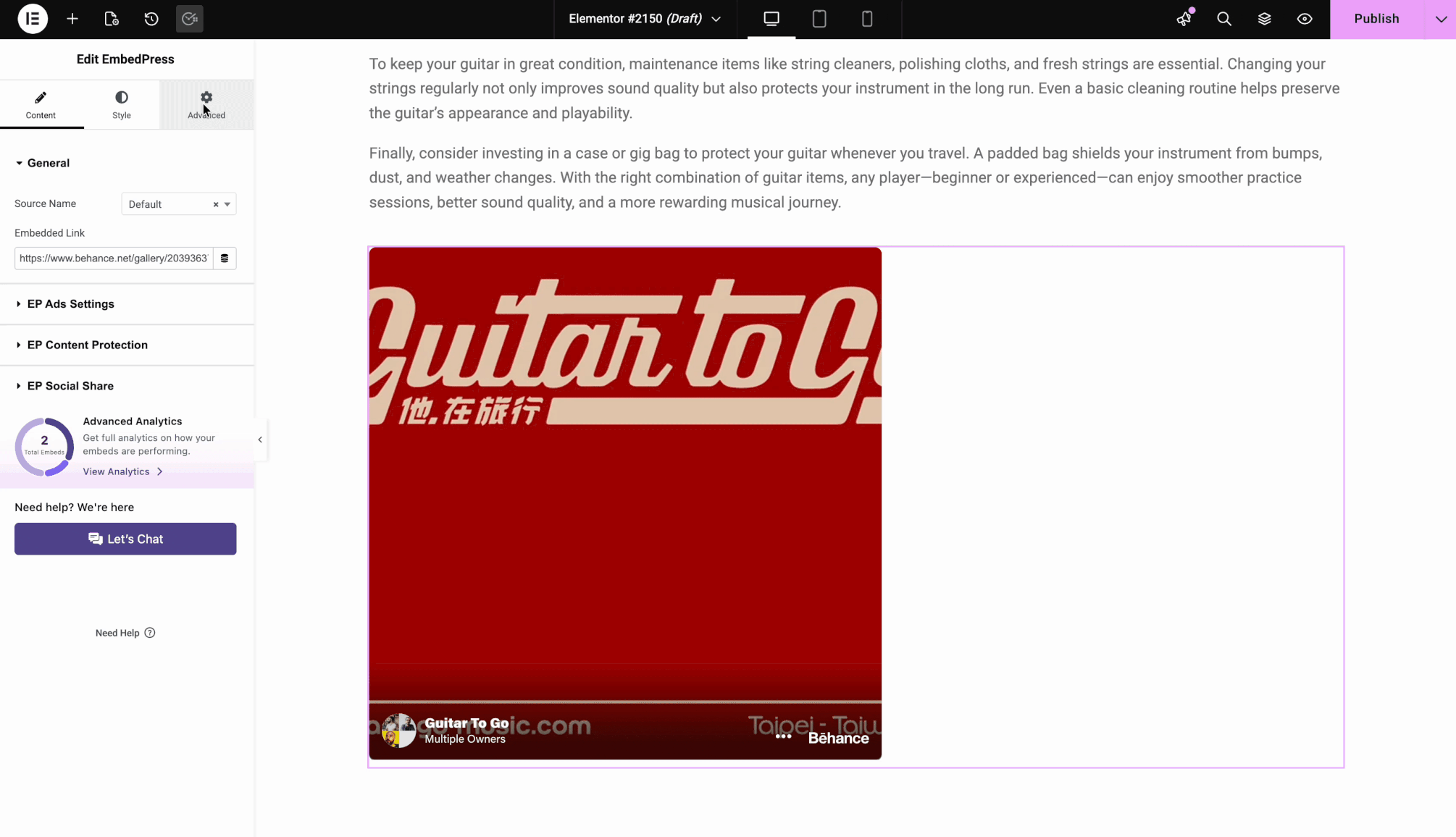The image size is (1456, 837).
Task: Click the 'Edit EmbedPress' panel title
Action: point(125,59)
